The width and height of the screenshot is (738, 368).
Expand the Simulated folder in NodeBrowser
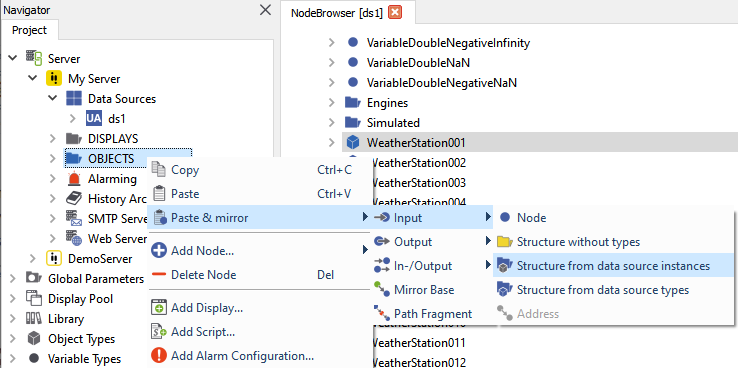331,122
